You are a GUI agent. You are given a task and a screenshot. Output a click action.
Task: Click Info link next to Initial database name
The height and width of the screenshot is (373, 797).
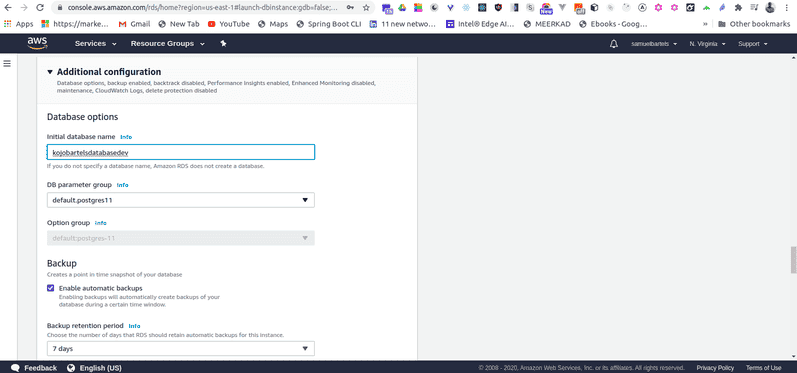pos(126,137)
